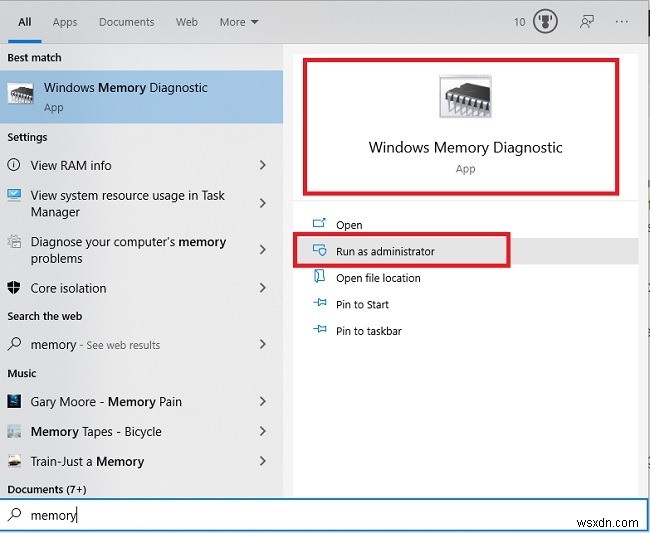Choose Pin to taskbar
This screenshot has height=533, width=650.
click(x=465, y=331)
